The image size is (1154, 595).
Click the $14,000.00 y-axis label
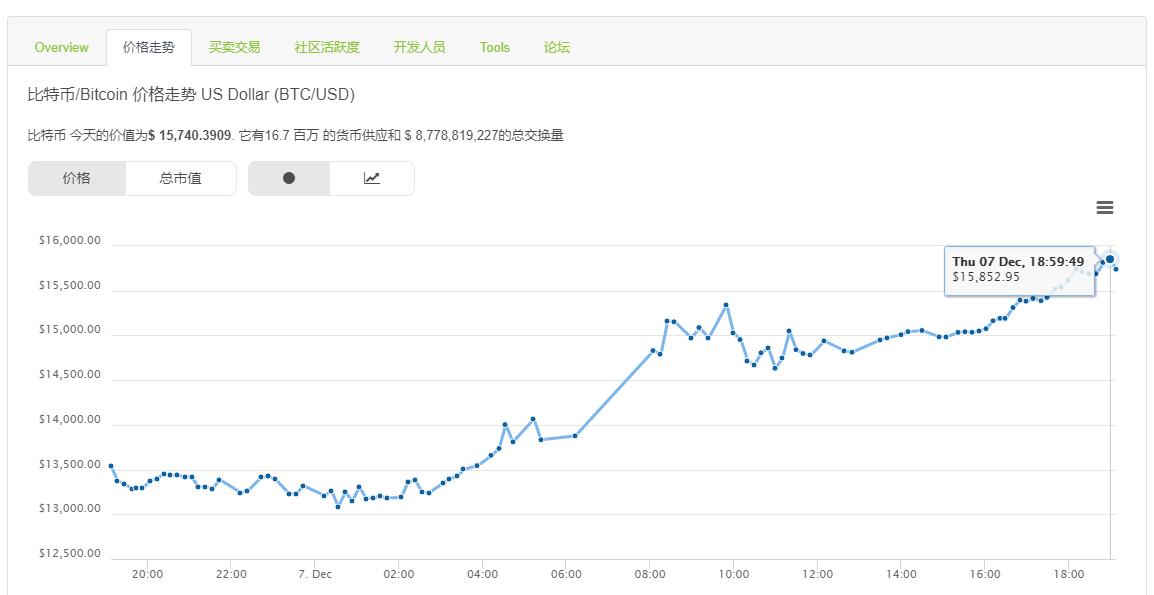click(69, 420)
